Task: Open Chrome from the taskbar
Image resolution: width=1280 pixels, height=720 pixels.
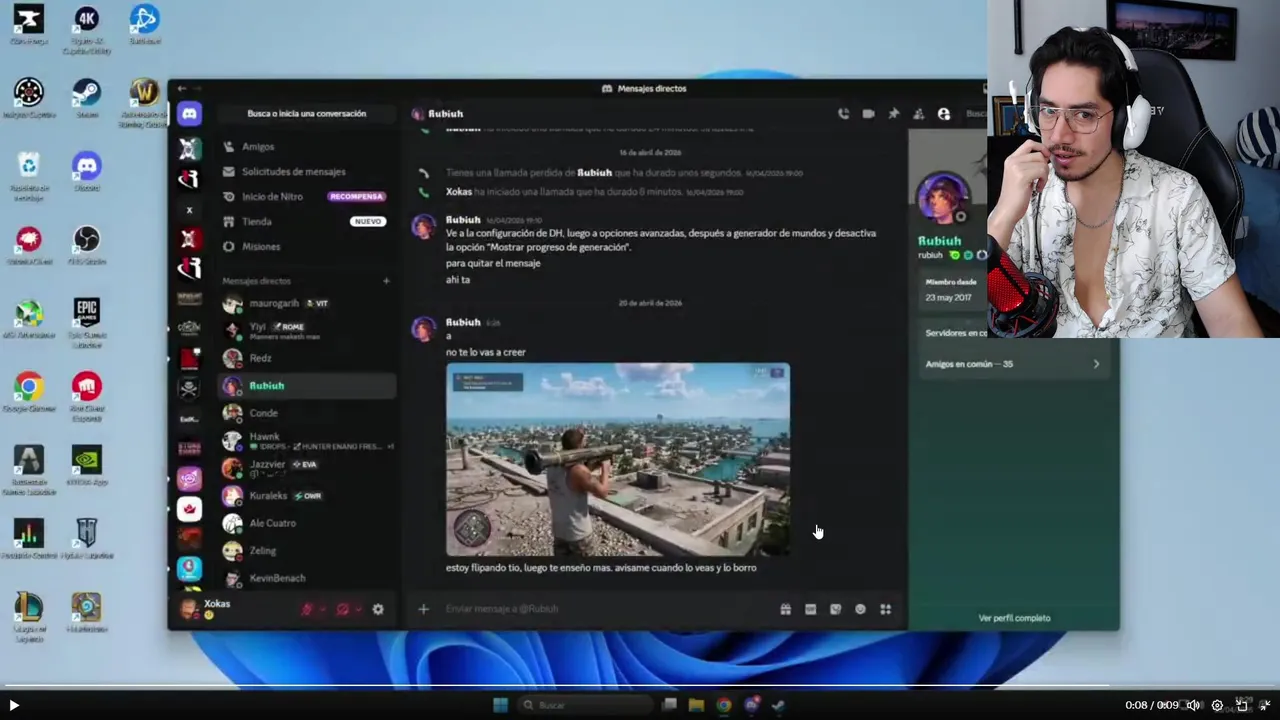Action: 723,705
